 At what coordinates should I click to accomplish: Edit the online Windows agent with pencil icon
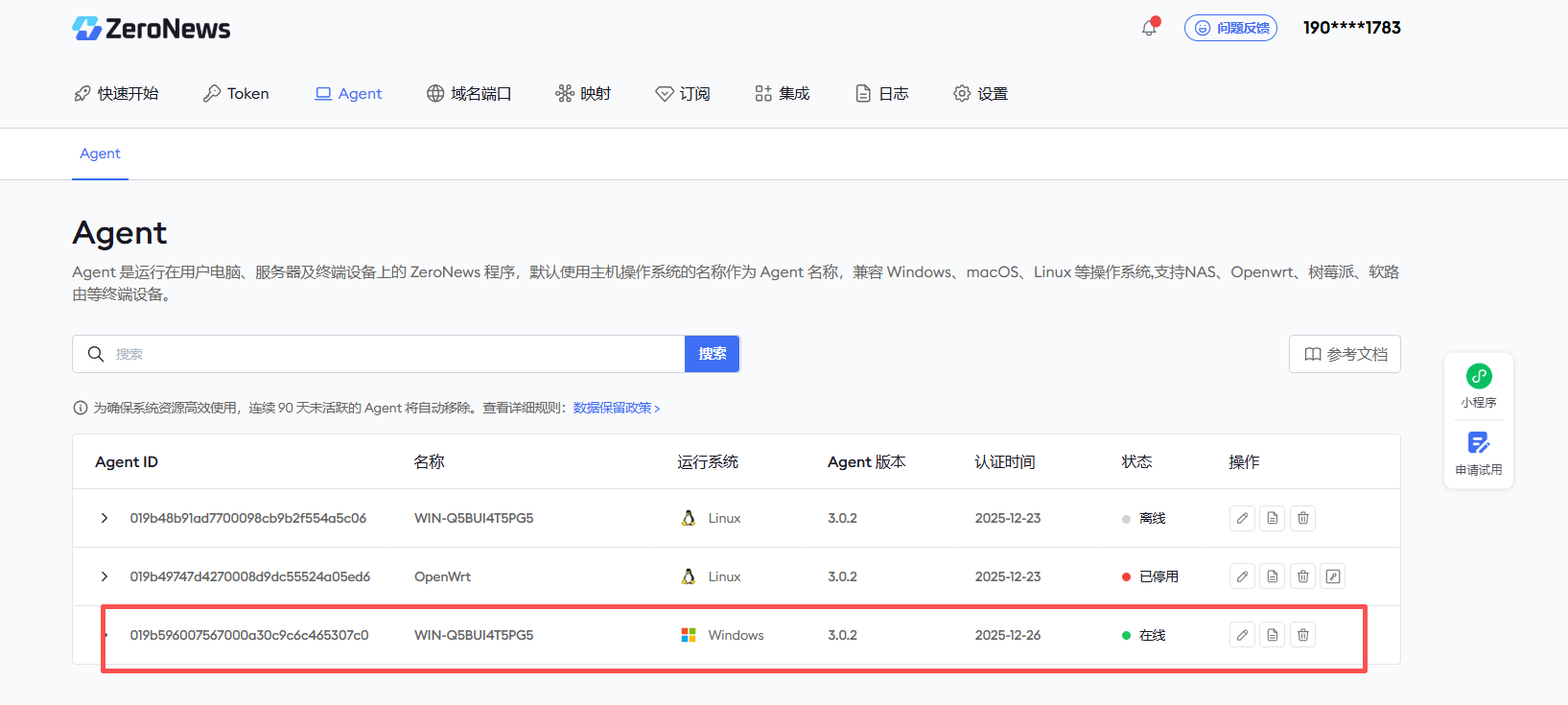[1242, 635]
